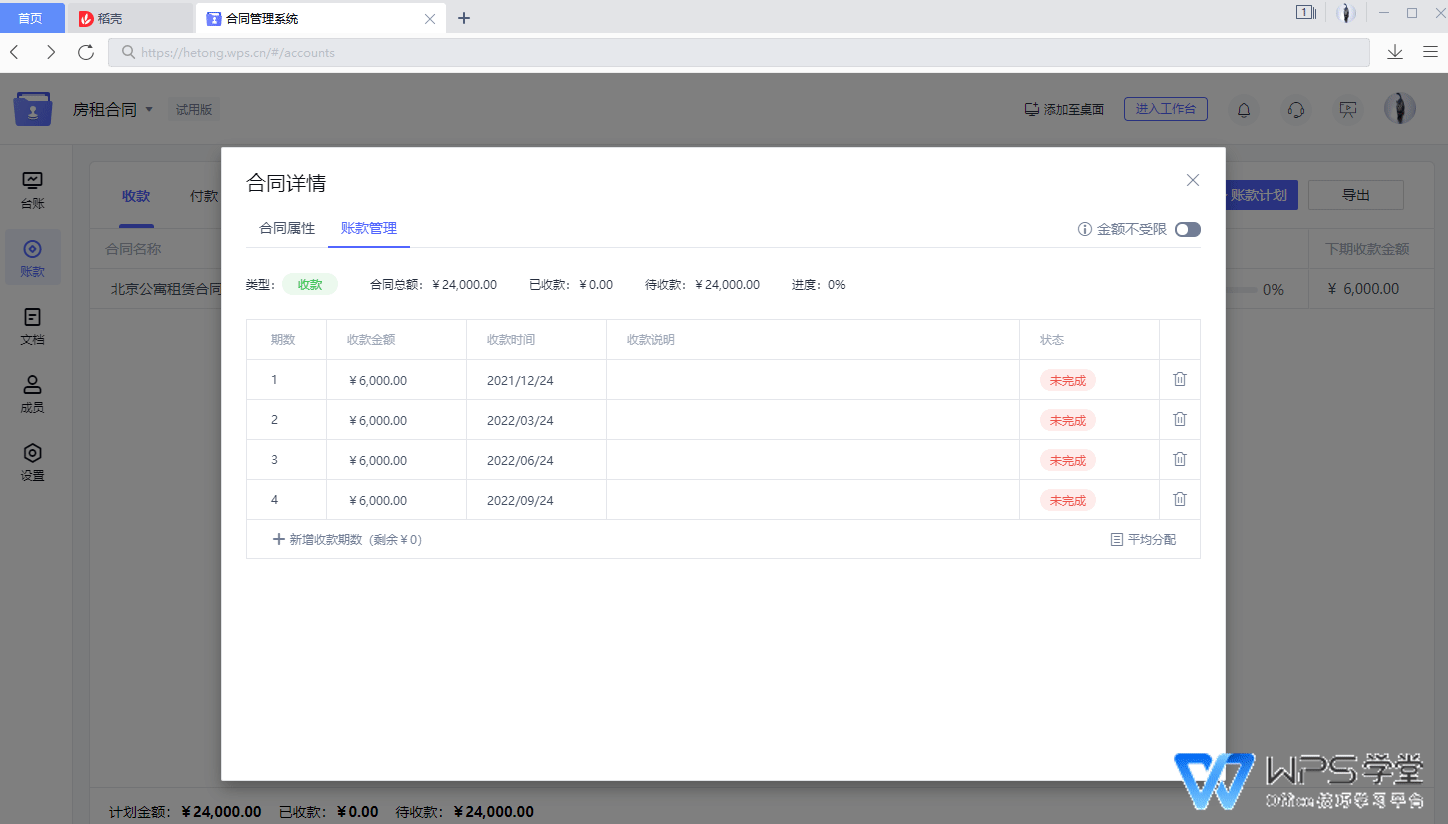Click the window counter icon in the title bar
Viewport: 1448px width, 824px height.
click(x=1306, y=13)
